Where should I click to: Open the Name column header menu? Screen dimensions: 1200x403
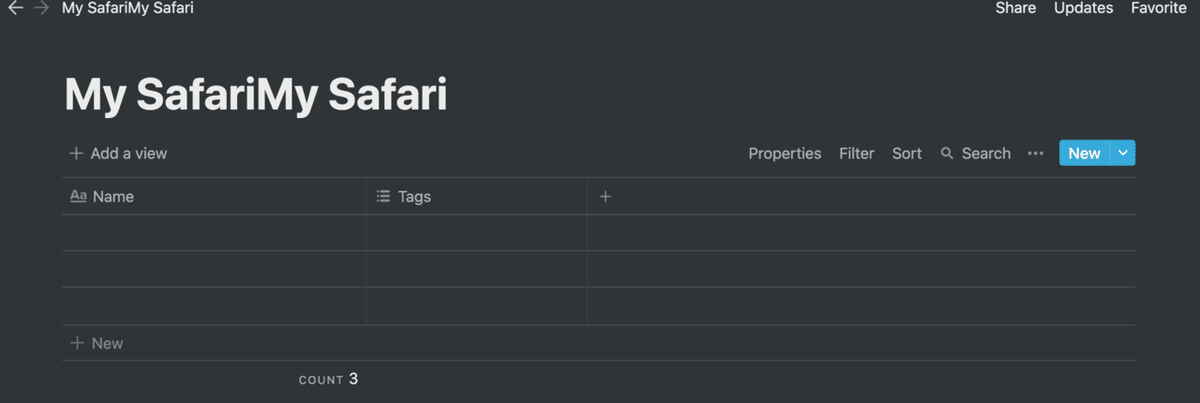[x=113, y=197]
